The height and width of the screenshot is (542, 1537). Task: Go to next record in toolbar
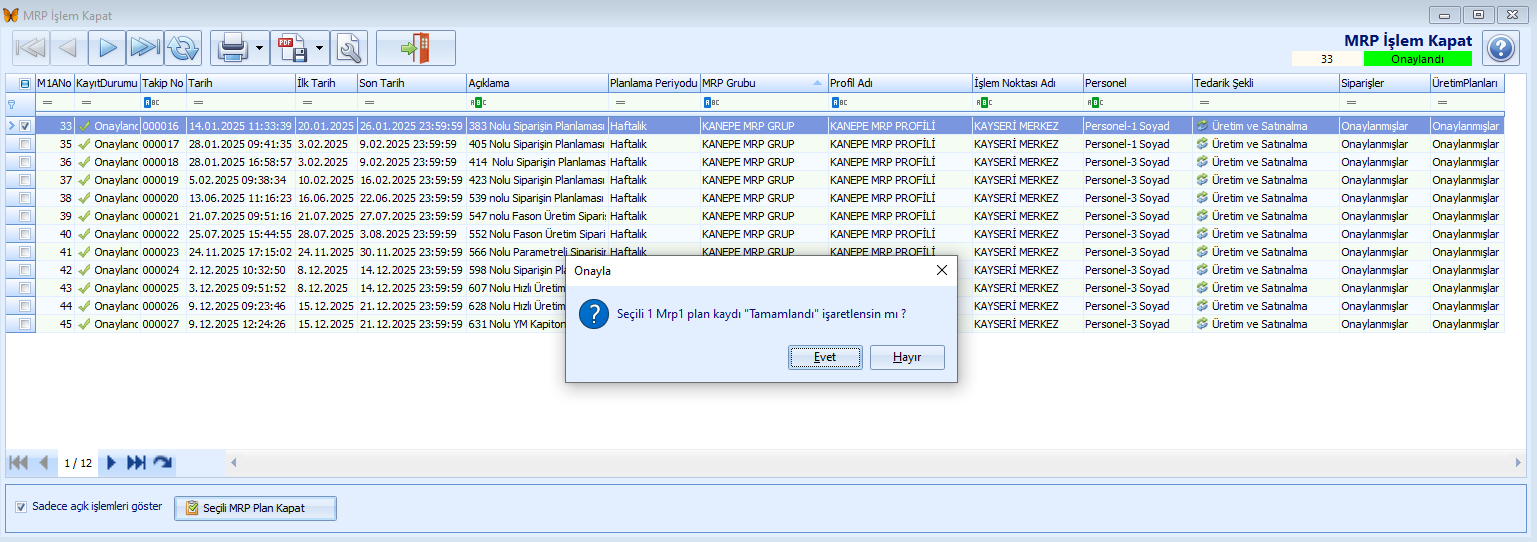(x=106, y=47)
